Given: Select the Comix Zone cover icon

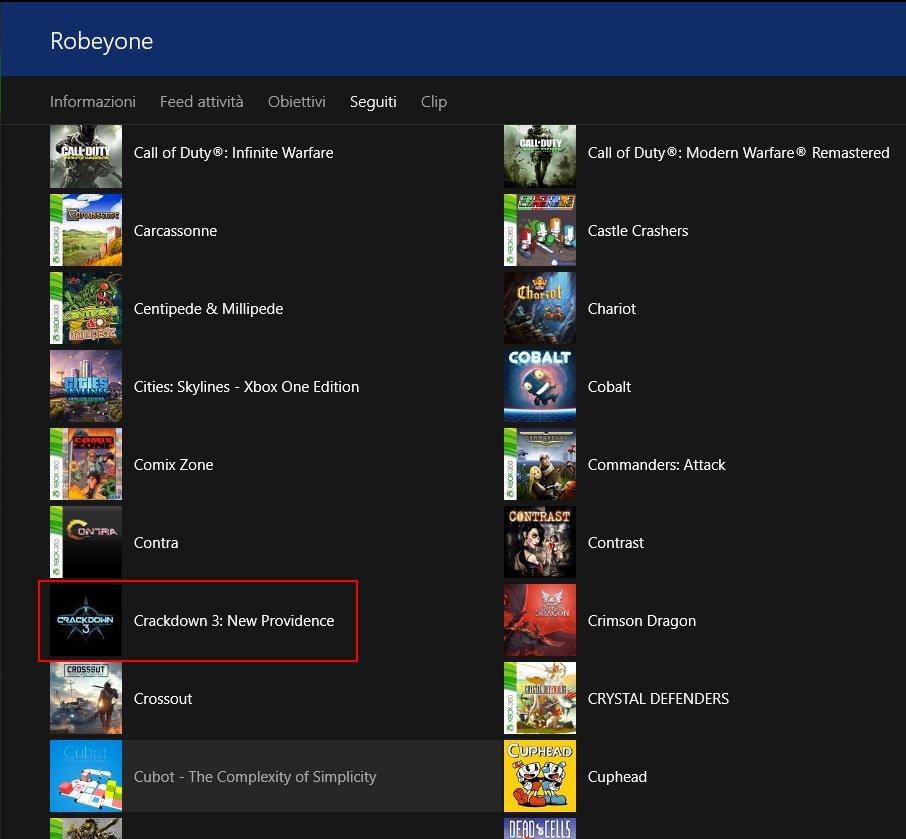Looking at the screenshot, I should pyautogui.click(x=86, y=465).
